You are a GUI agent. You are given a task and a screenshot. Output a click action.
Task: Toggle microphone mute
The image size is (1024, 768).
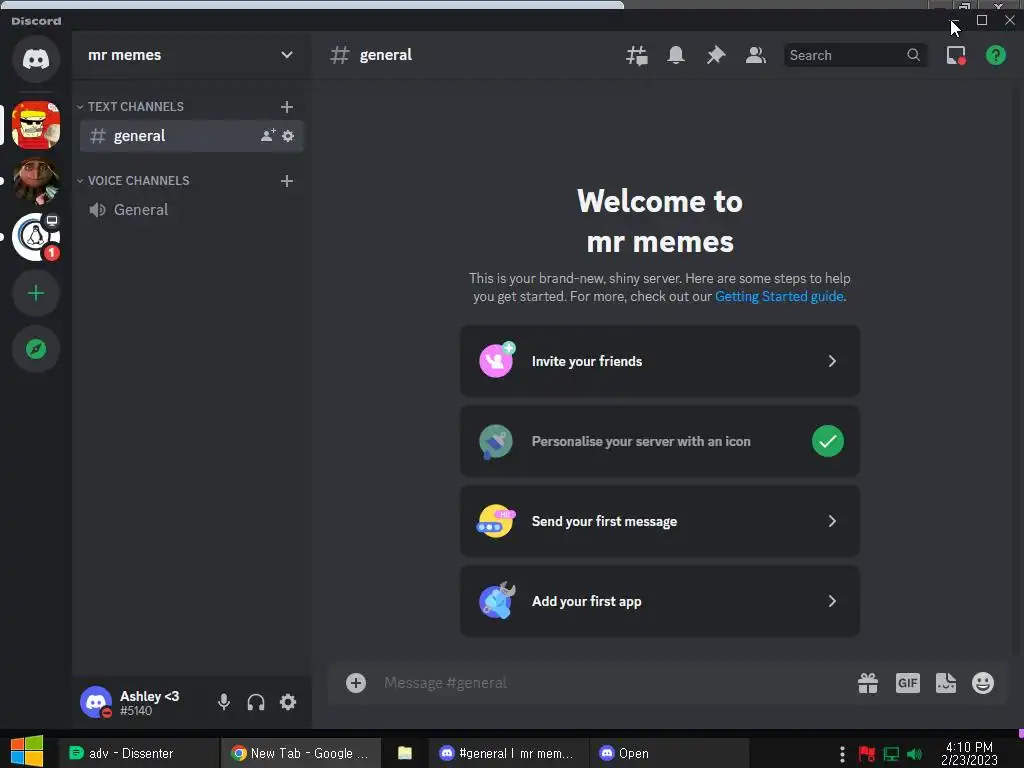pyautogui.click(x=223, y=702)
